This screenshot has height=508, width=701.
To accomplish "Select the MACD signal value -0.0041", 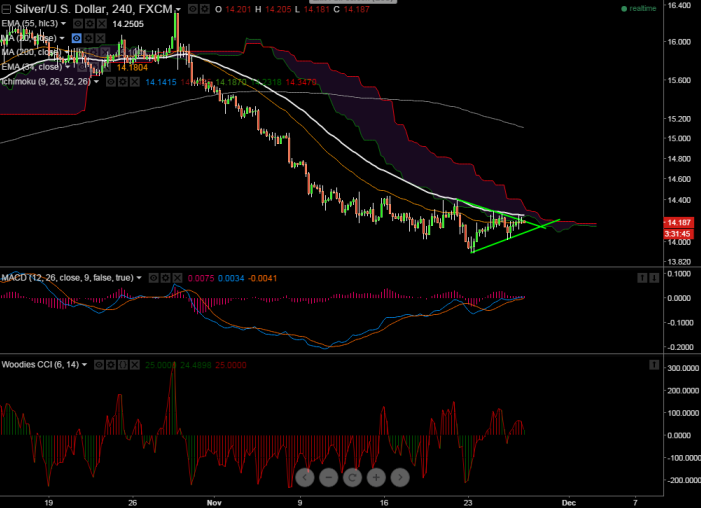I will (x=262, y=278).
